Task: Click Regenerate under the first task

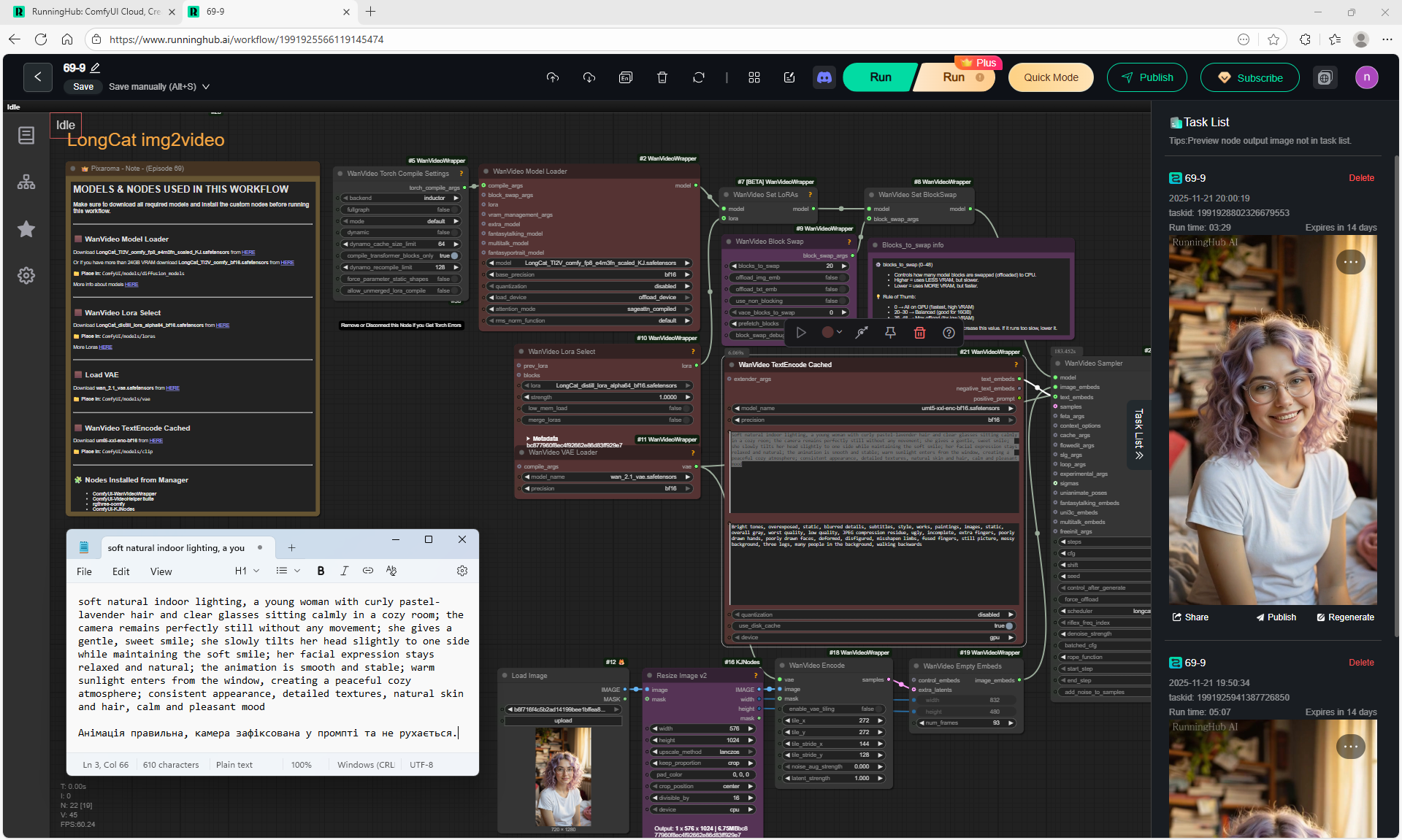Action: (1345, 617)
